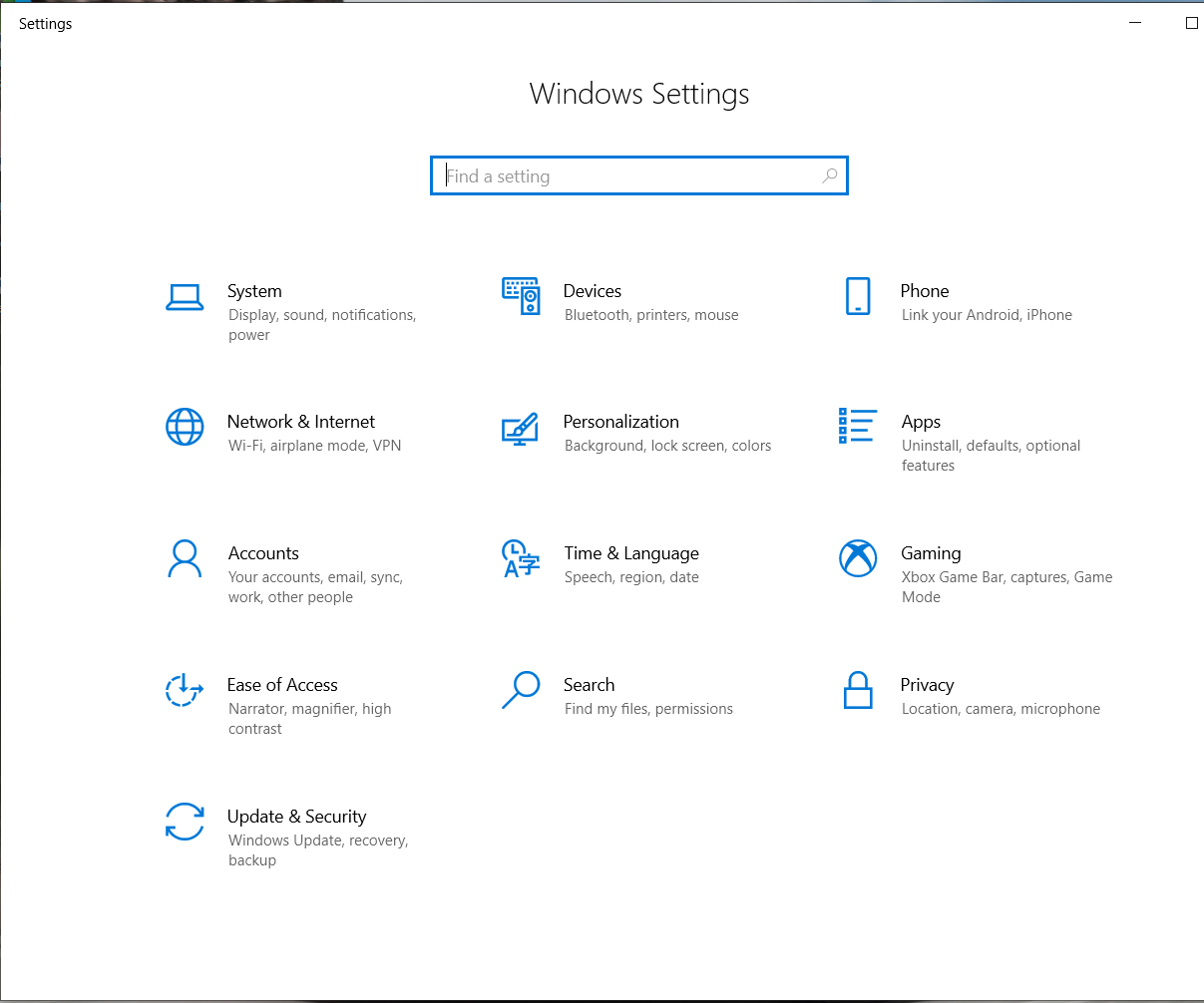Open Network & Internet heading
Viewport: 1204px width, 1003px height.
(x=301, y=422)
